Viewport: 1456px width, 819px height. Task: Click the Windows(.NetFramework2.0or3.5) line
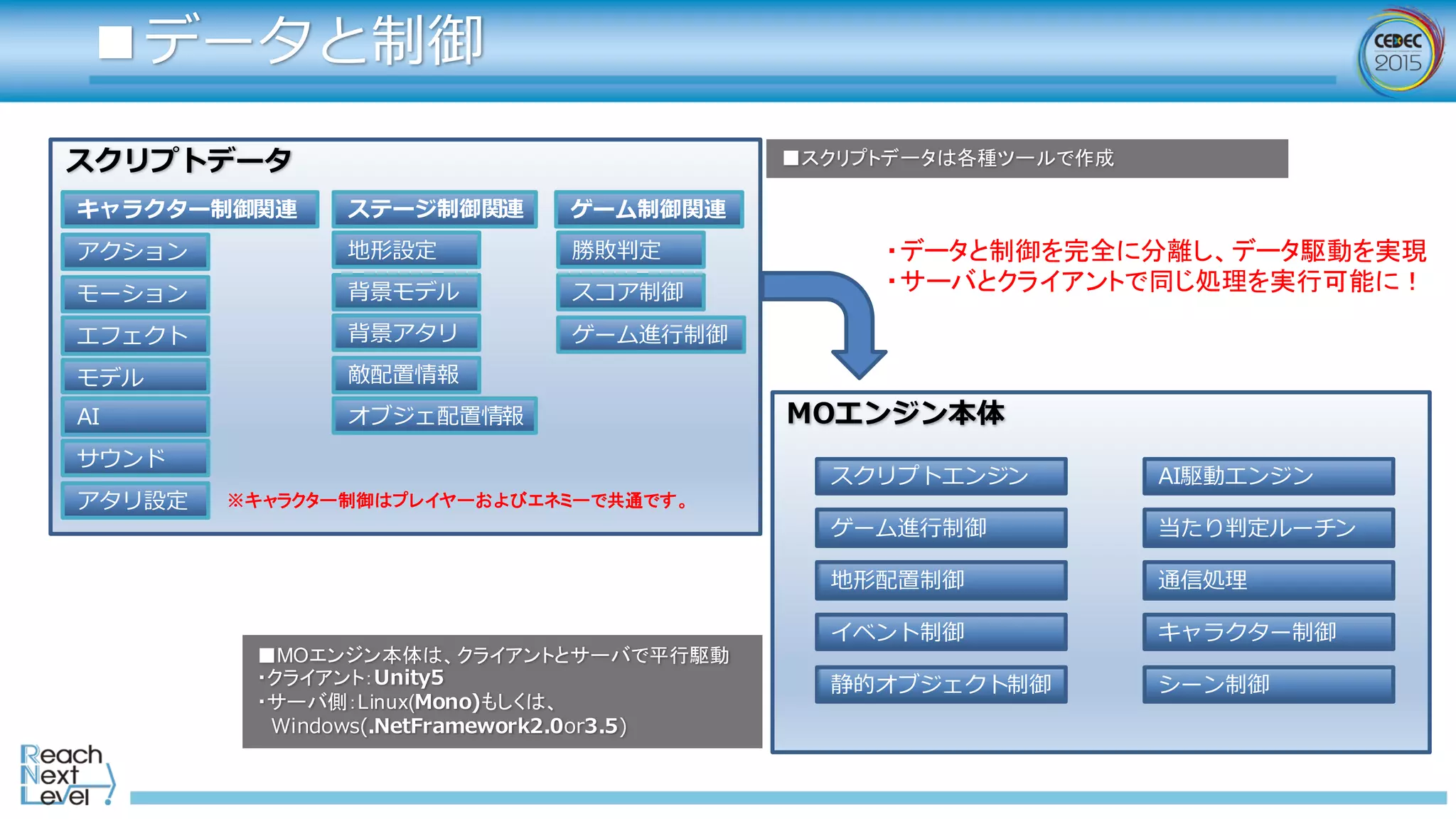(449, 726)
